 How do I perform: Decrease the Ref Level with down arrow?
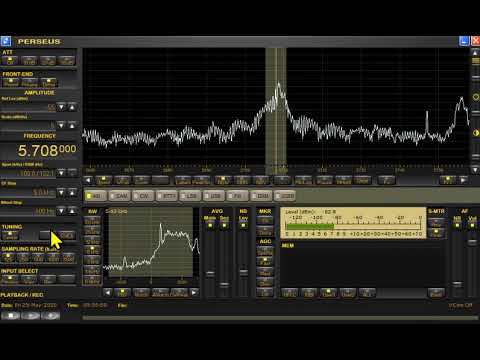pyautogui.click(x=61, y=107)
